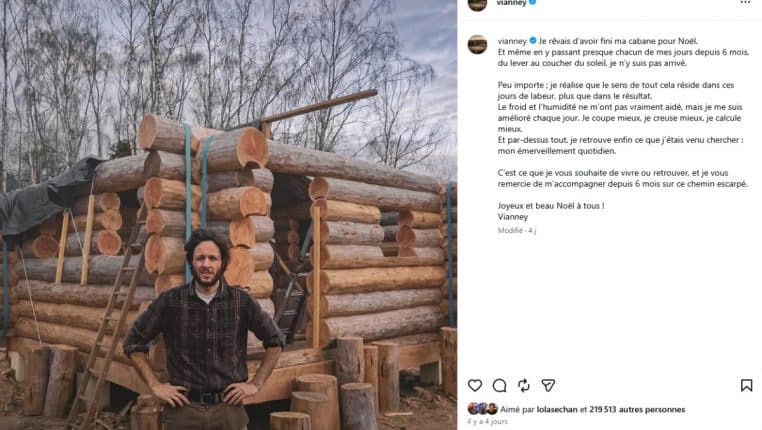This screenshot has height=430, width=762.
Task: Open the vianney profile link in the header
Action: click(x=511, y=4)
